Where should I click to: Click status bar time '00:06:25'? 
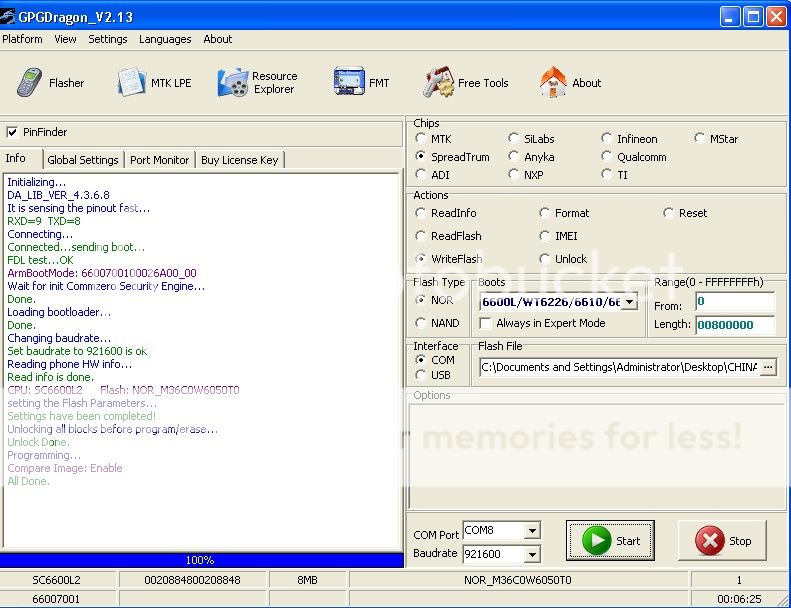[x=739, y=599]
